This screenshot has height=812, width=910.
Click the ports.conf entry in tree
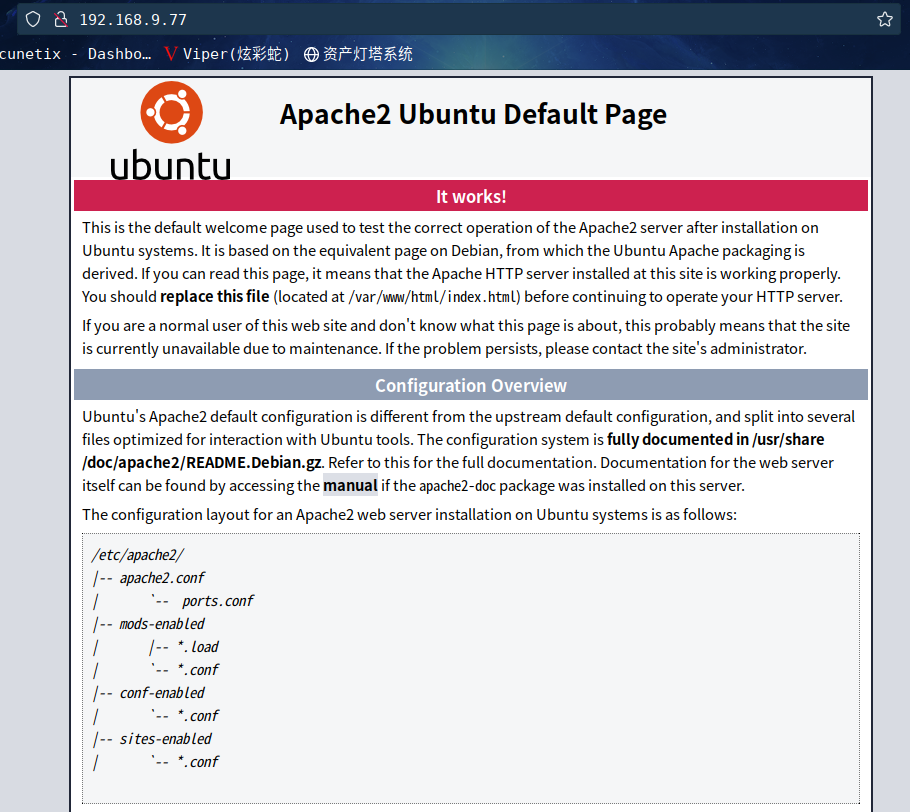point(218,601)
